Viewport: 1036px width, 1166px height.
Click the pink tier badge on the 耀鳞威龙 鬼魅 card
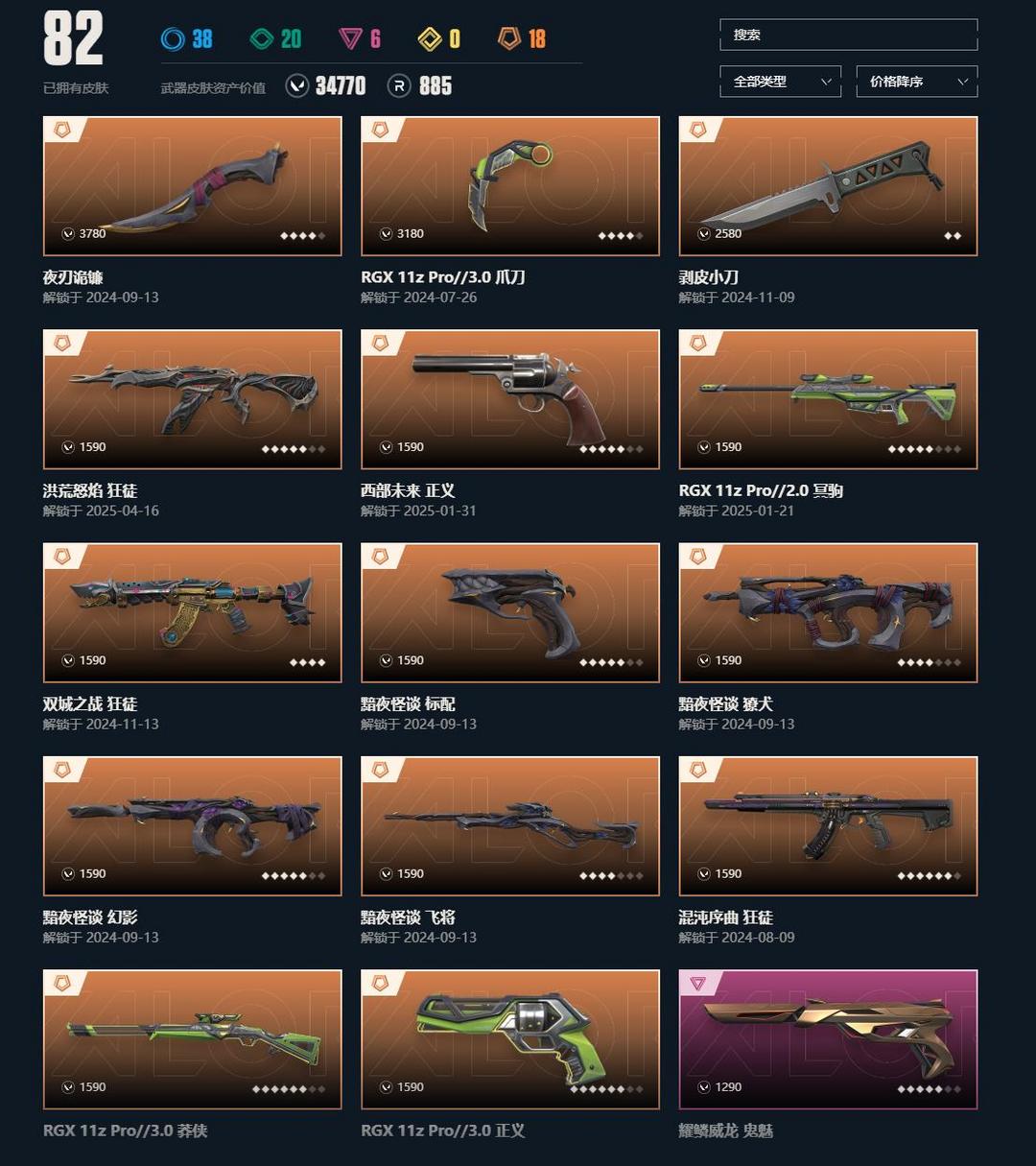tap(697, 984)
